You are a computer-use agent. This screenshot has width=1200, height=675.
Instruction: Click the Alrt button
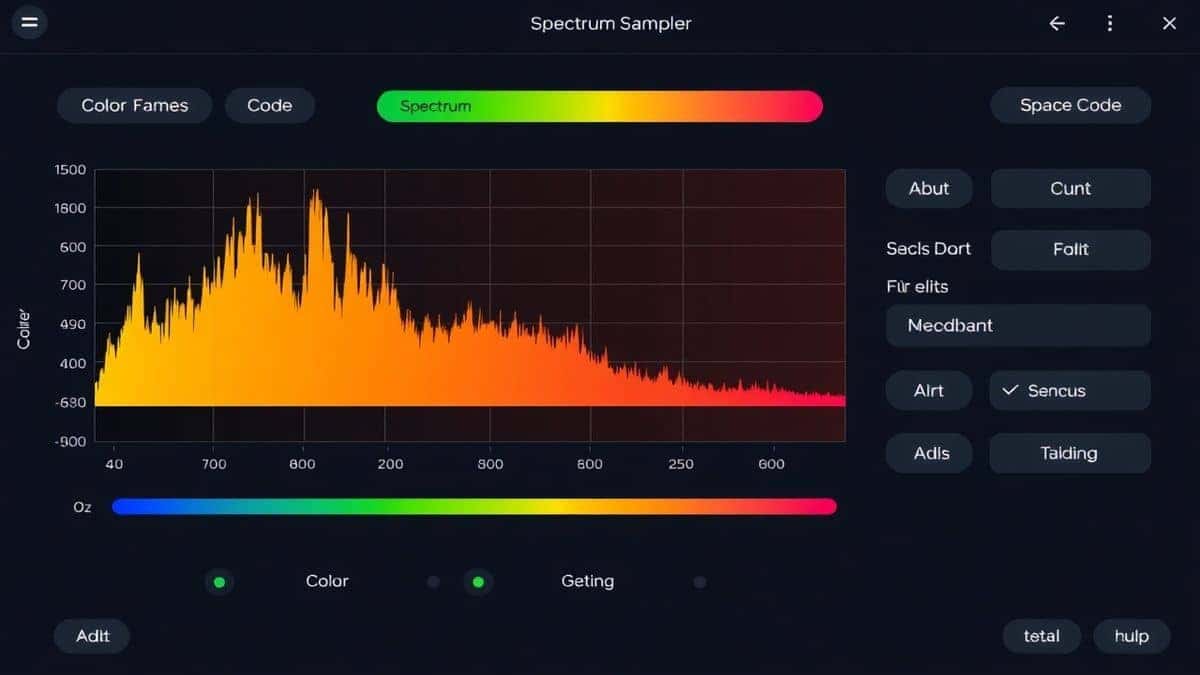pyautogui.click(x=929, y=390)
